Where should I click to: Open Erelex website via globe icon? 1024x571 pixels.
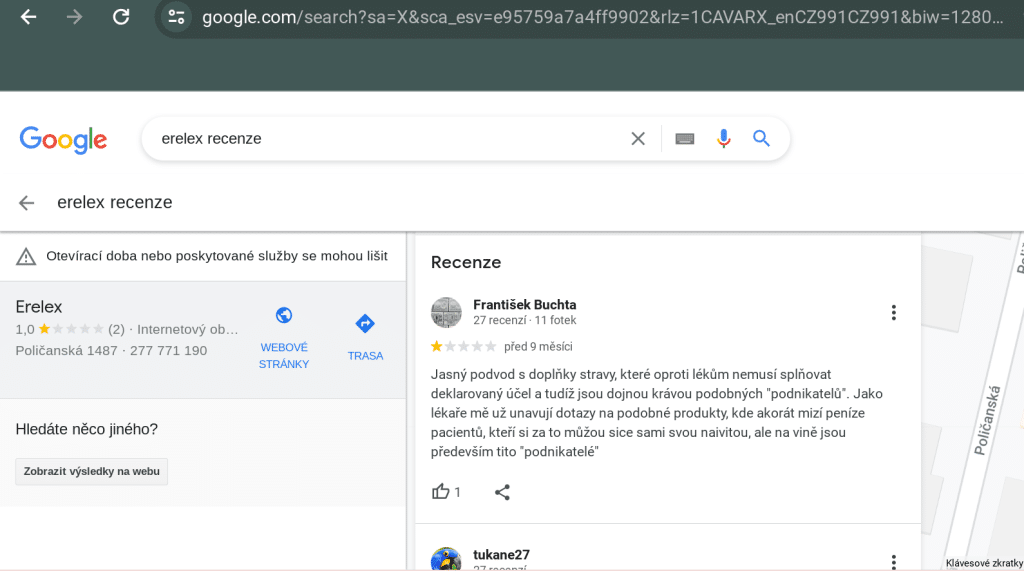click(284, 316)
